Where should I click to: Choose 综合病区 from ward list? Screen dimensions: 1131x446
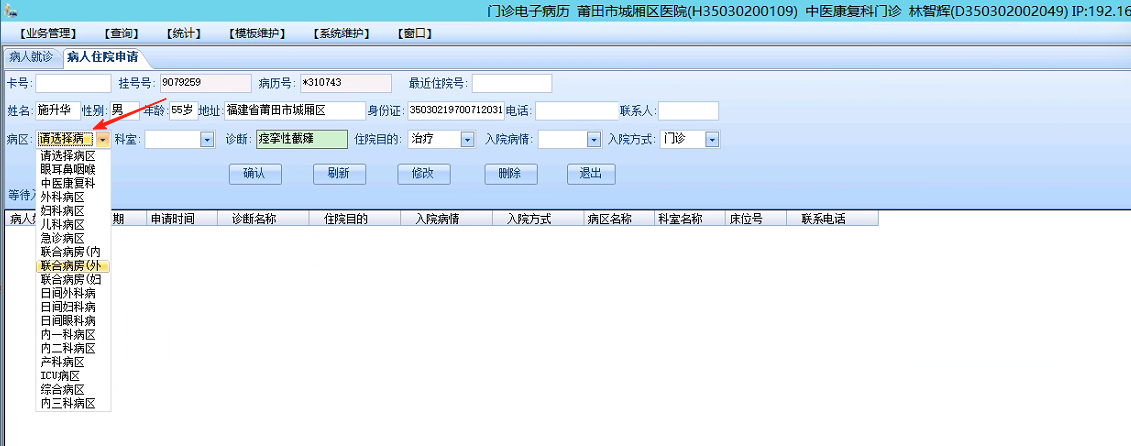coord(73,390)
